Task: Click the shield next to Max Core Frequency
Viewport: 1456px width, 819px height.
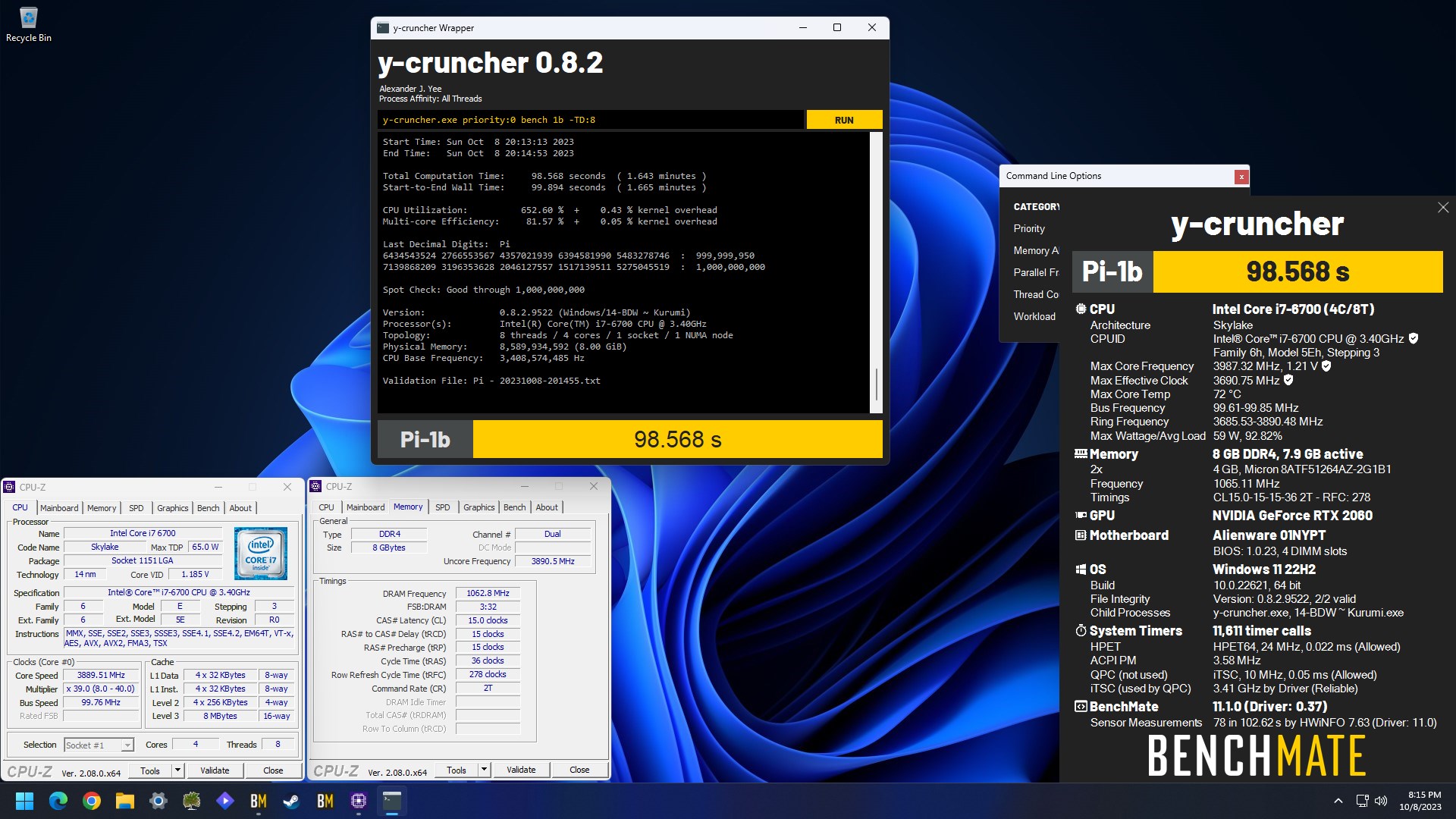Action: point(1326,366)
